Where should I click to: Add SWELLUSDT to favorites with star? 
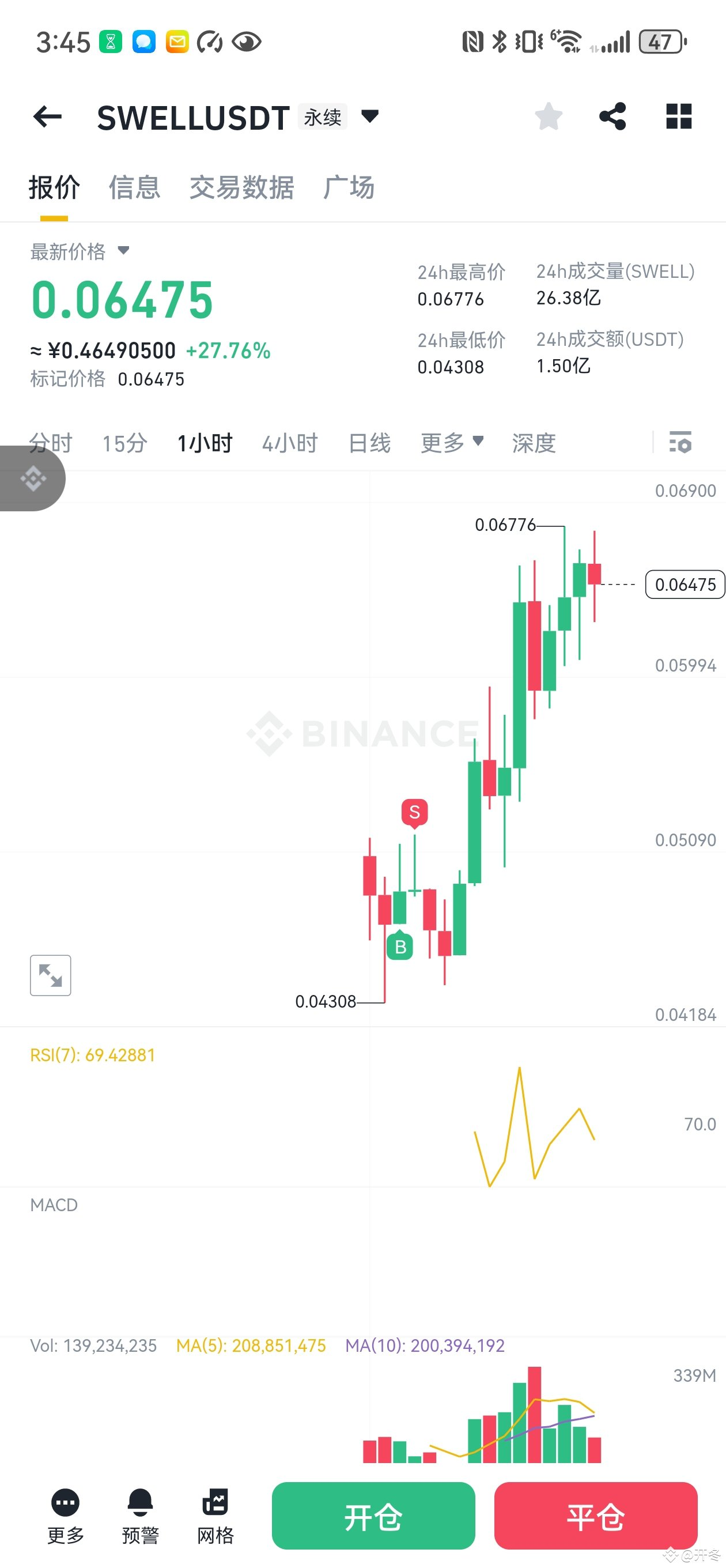coord(549,116)
